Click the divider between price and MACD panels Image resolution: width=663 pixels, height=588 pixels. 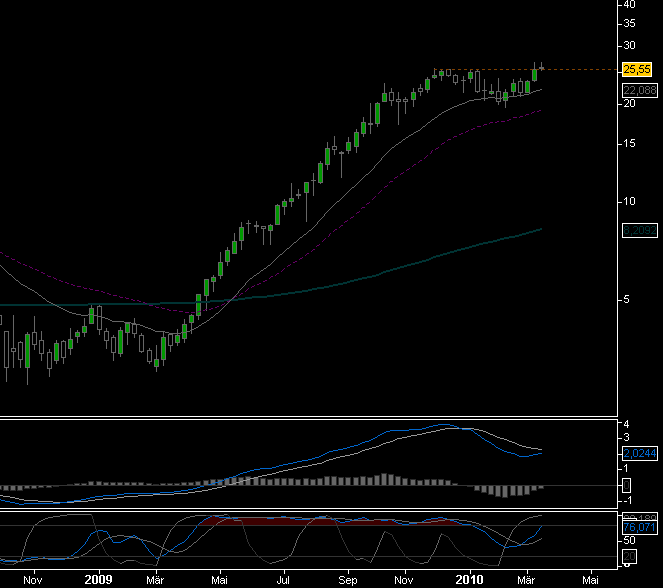pos(310,416)
